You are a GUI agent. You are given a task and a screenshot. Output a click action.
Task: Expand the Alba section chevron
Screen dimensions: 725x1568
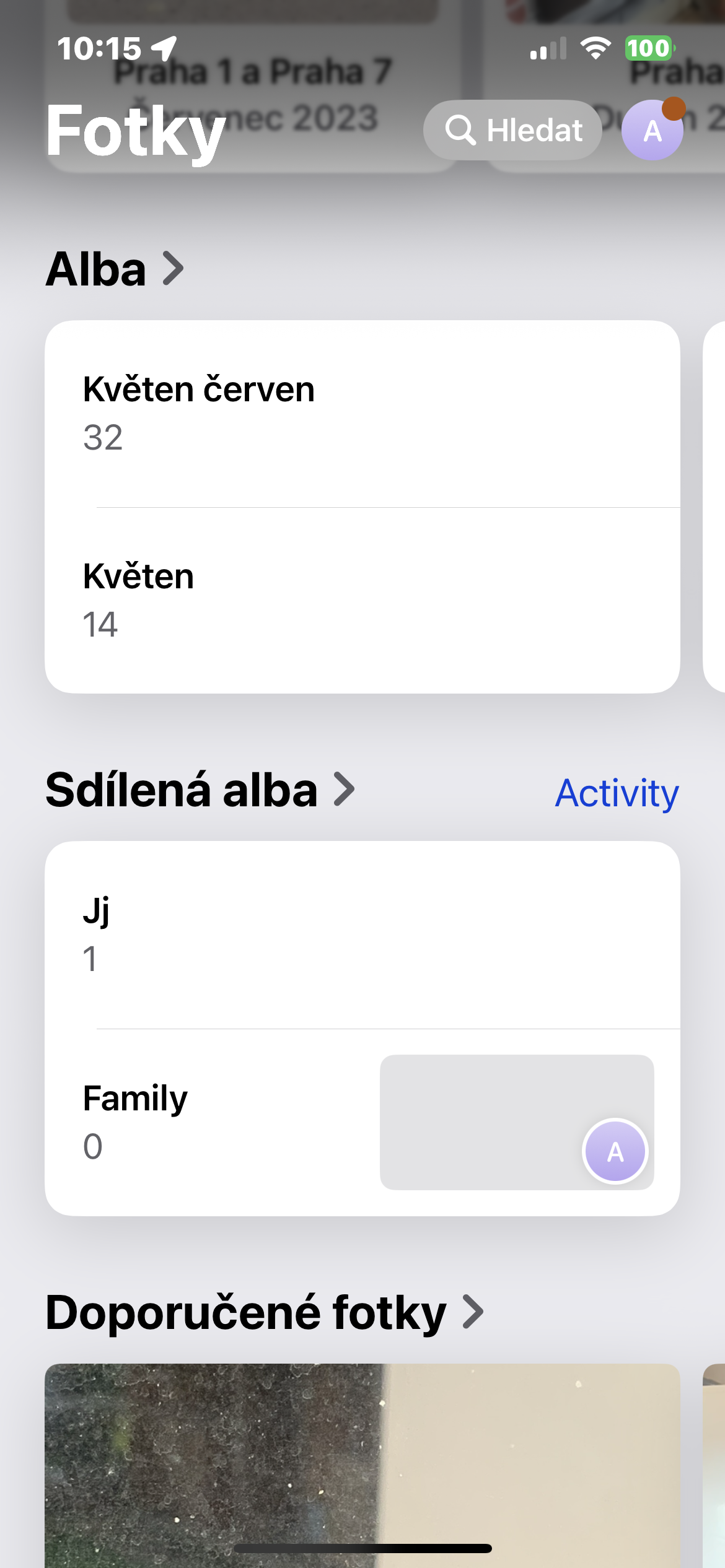pyautogui.click(x=174, y=269)
